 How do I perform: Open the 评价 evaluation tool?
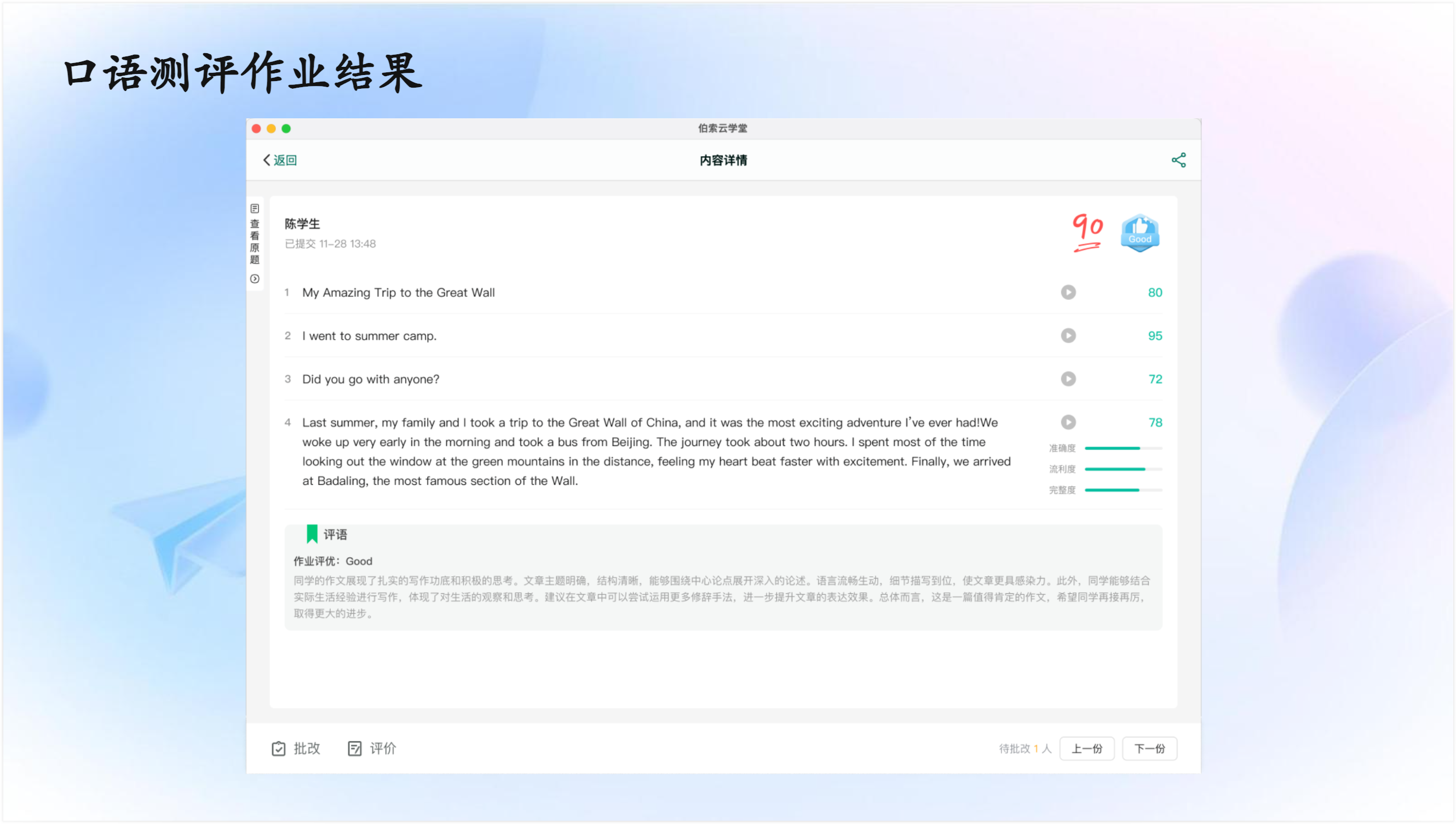371,748
